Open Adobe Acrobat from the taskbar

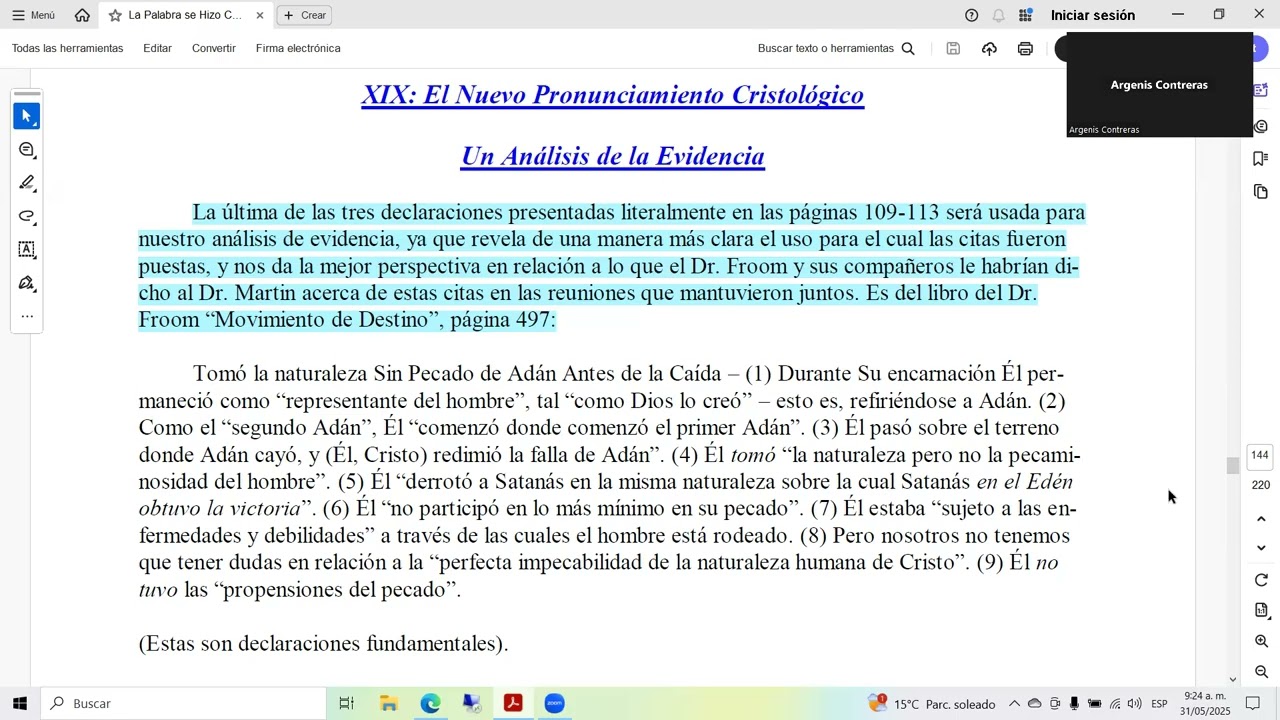click(x=513, y=704)
